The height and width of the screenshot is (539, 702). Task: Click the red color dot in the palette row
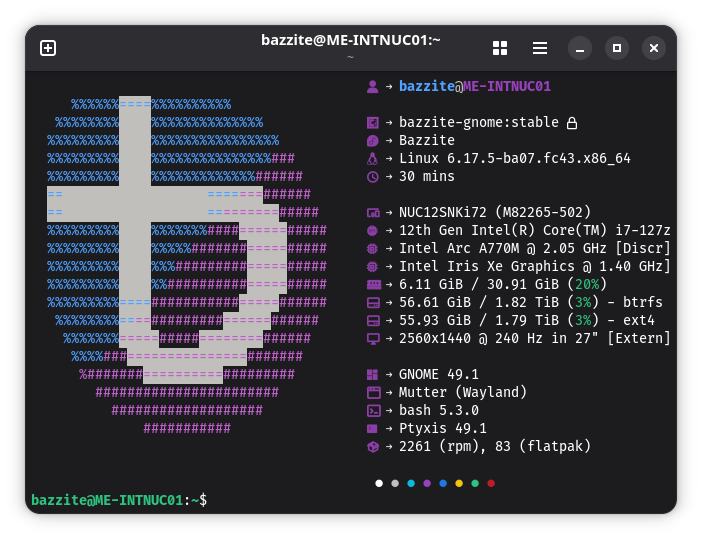pos(491,483)
